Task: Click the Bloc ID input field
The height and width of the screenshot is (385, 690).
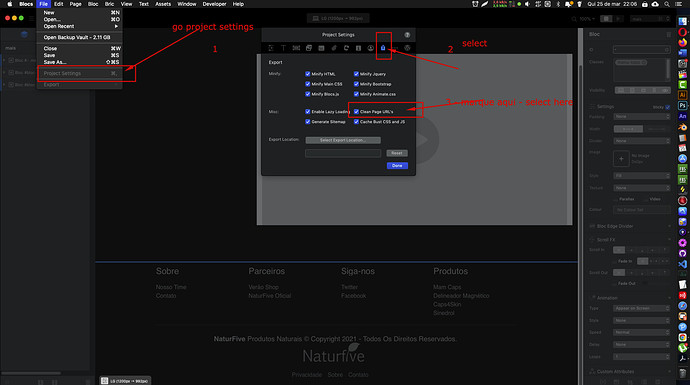Action: (x=642, y=50)
